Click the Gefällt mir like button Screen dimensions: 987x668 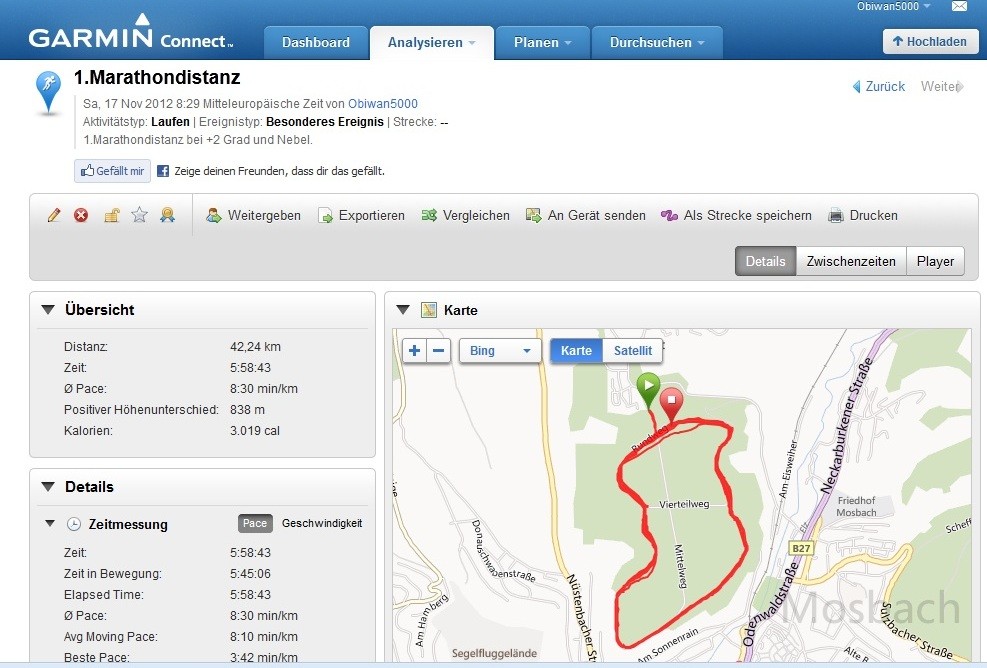tap(112, 171)
